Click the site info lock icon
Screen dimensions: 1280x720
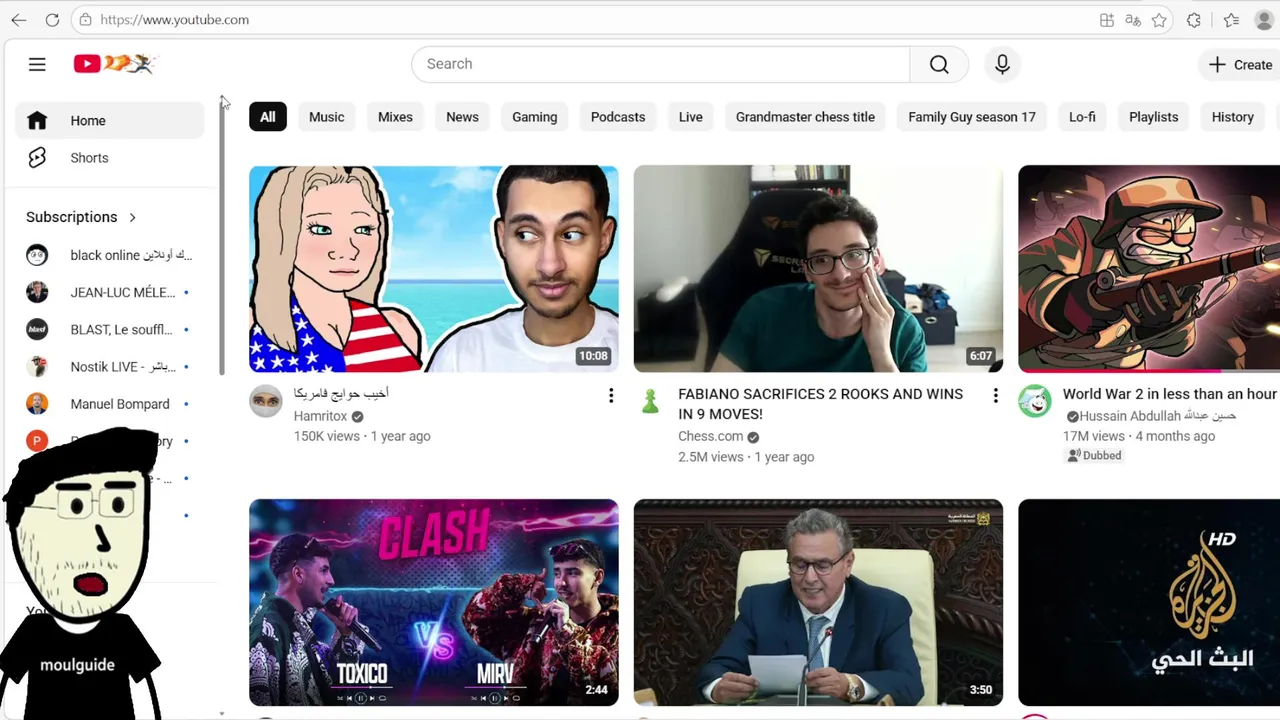86,20
